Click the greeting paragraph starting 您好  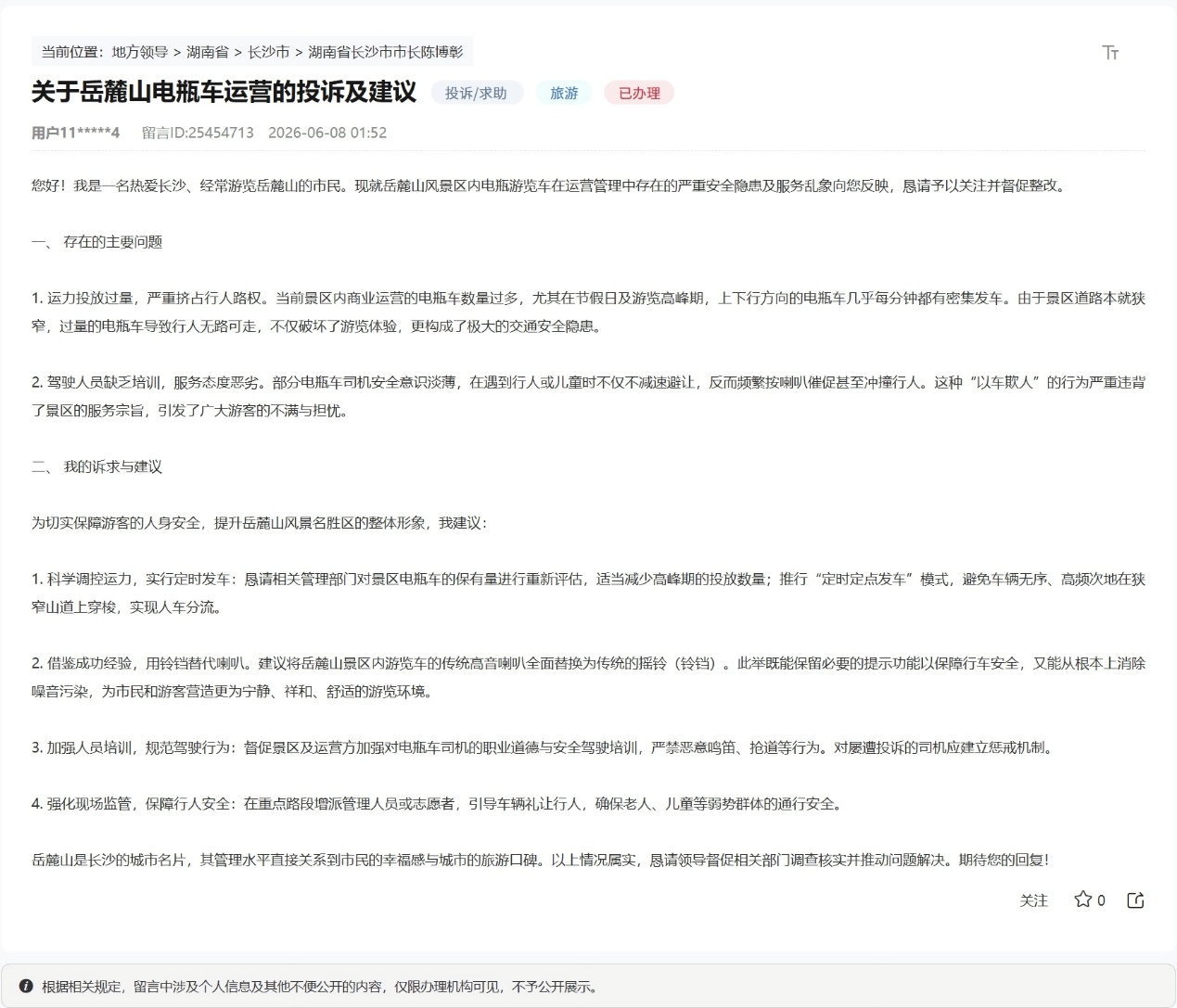(x=550, y=185)
